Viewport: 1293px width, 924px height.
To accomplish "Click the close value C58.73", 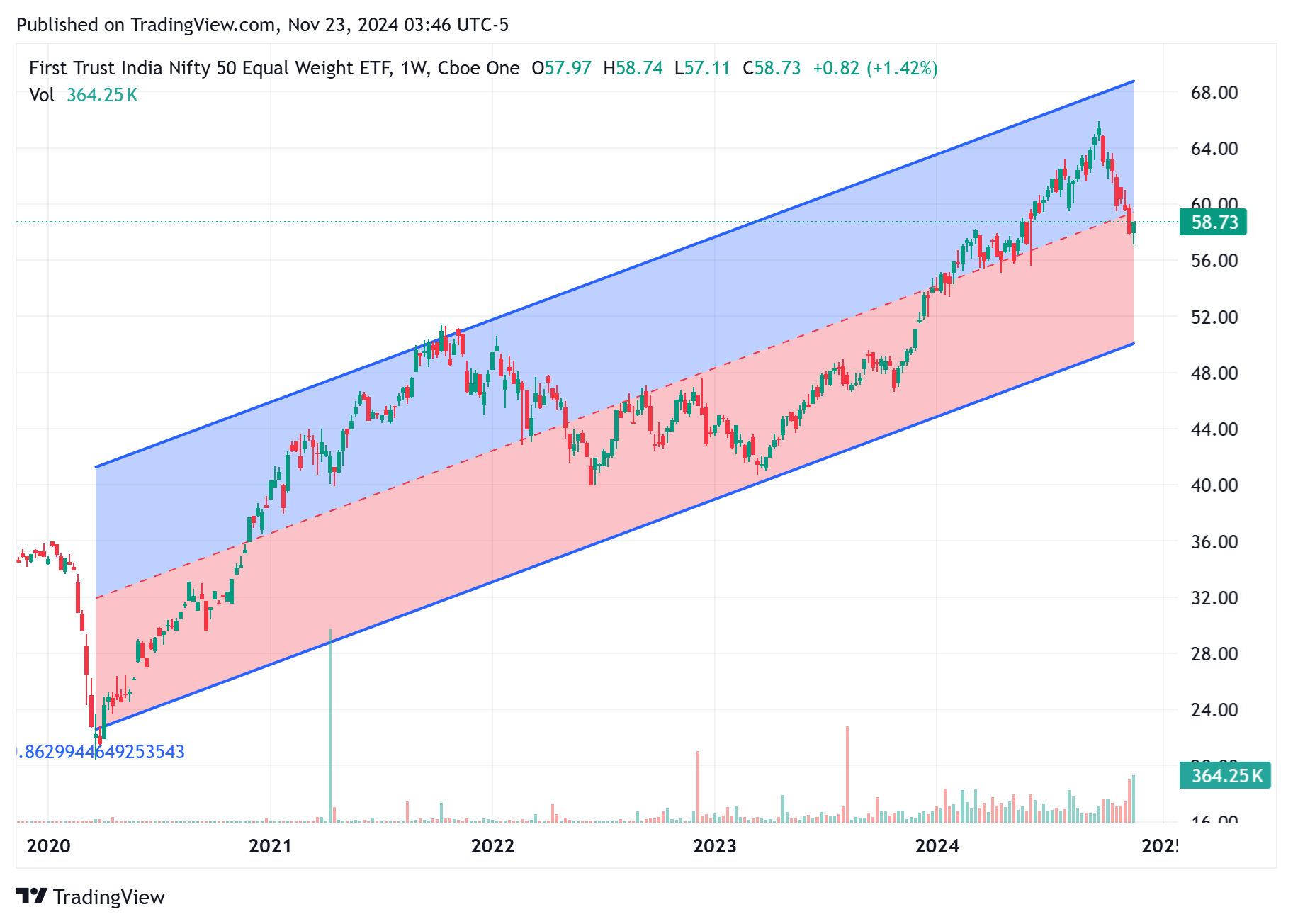I will click(x=772, y=68).
